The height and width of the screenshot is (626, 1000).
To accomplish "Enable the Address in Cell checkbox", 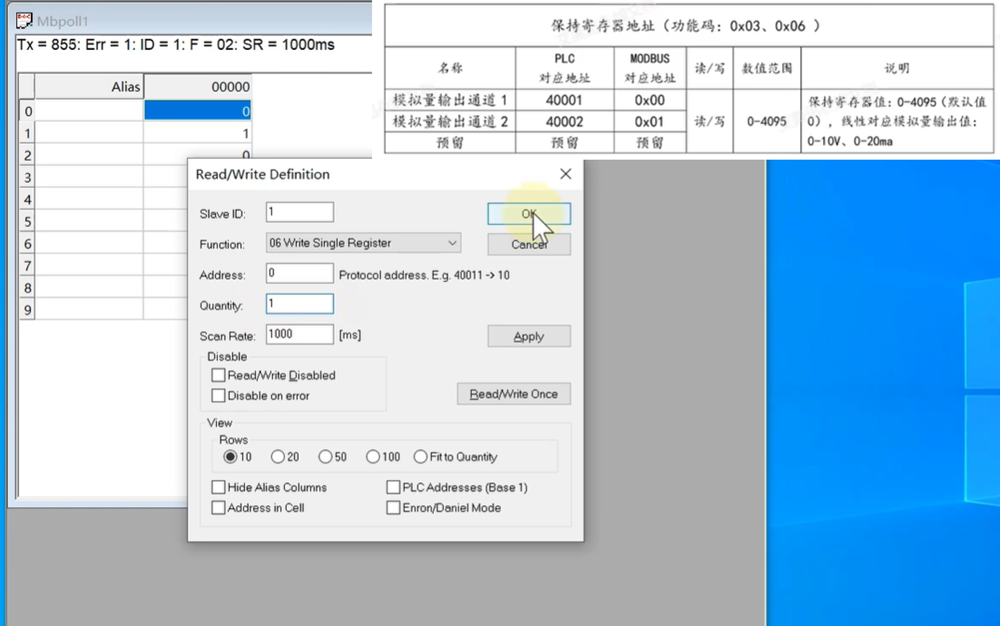I will coord(218,508).
